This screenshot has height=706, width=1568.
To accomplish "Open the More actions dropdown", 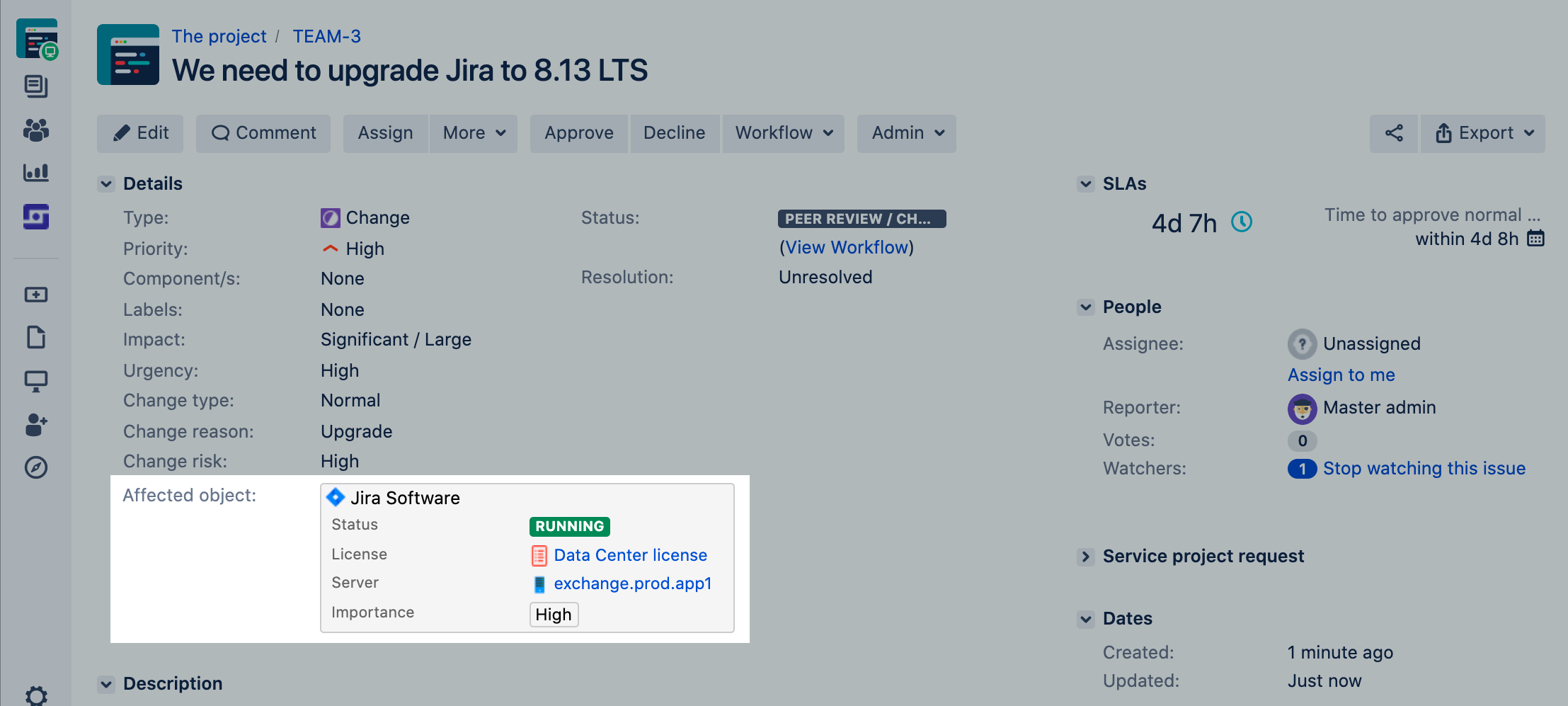I will (474, 133).
